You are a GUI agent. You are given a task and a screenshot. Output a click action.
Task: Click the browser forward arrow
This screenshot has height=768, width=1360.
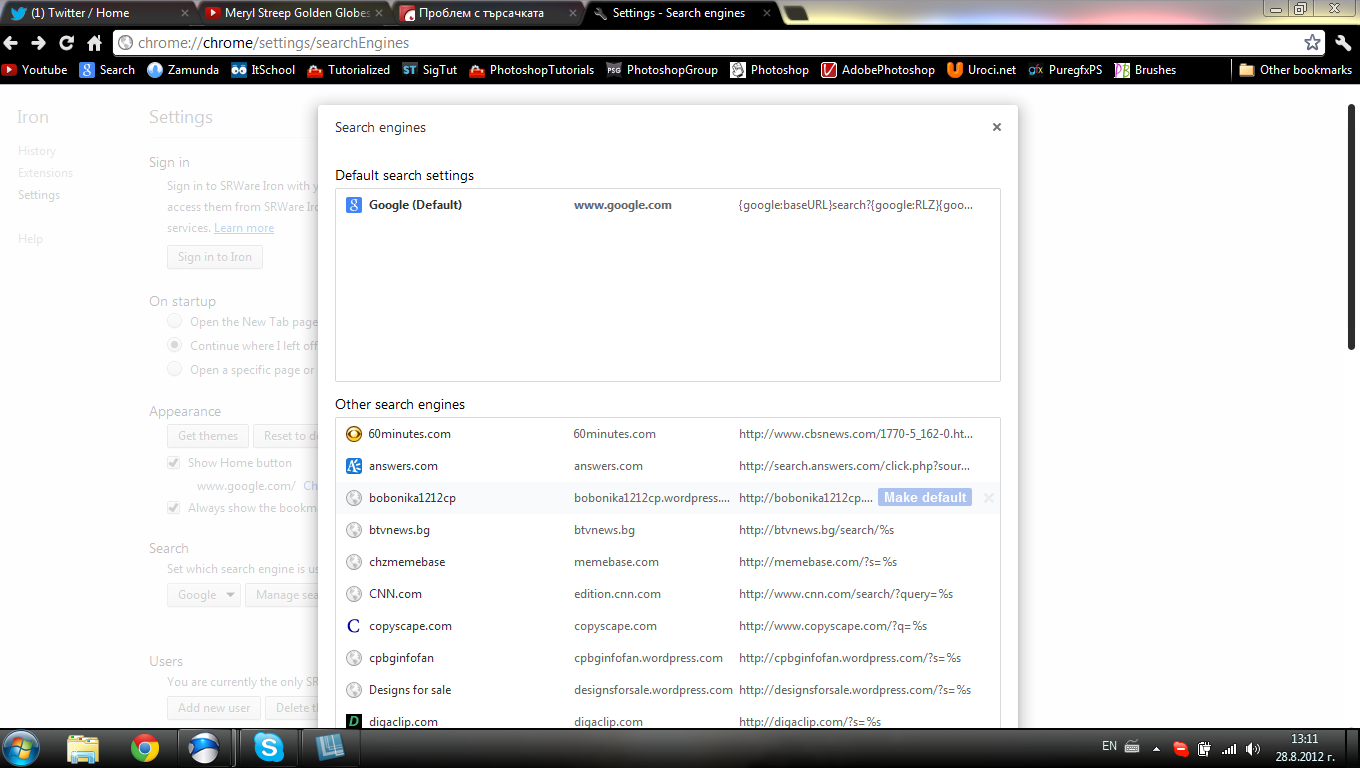pos(38,43)
